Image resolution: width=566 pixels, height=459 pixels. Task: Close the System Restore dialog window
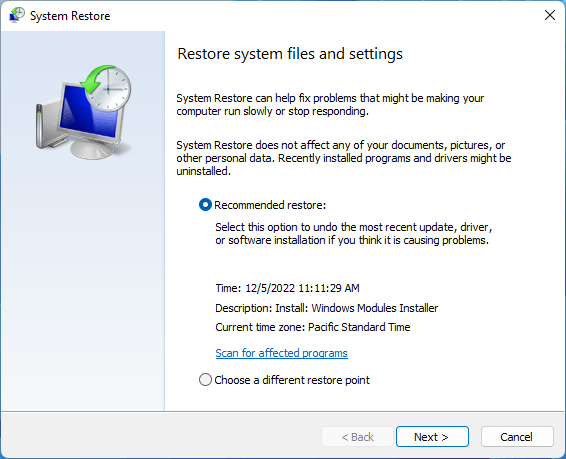pyautogui.click(x=550, y=15)
